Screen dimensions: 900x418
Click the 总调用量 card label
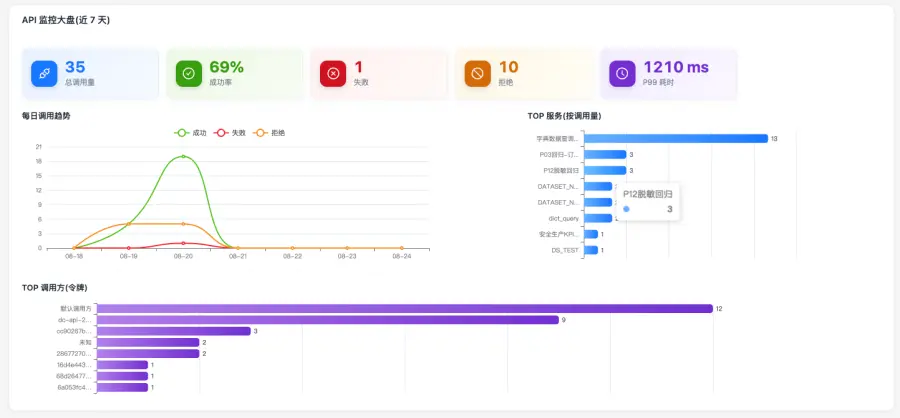click(x=80, y=83)
